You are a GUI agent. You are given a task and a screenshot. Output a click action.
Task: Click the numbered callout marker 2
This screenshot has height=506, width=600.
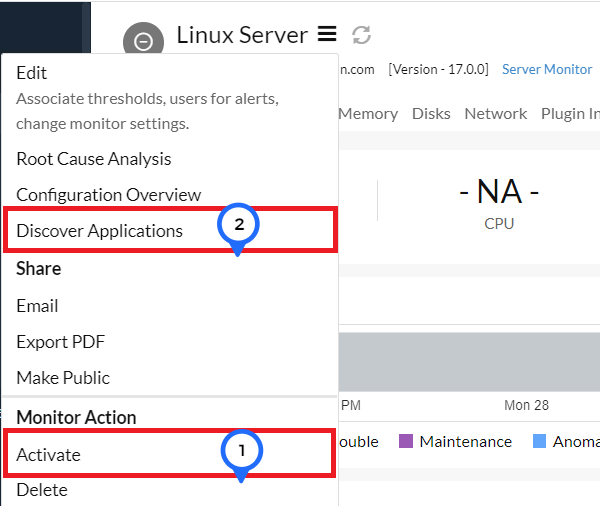pos(238,225)
